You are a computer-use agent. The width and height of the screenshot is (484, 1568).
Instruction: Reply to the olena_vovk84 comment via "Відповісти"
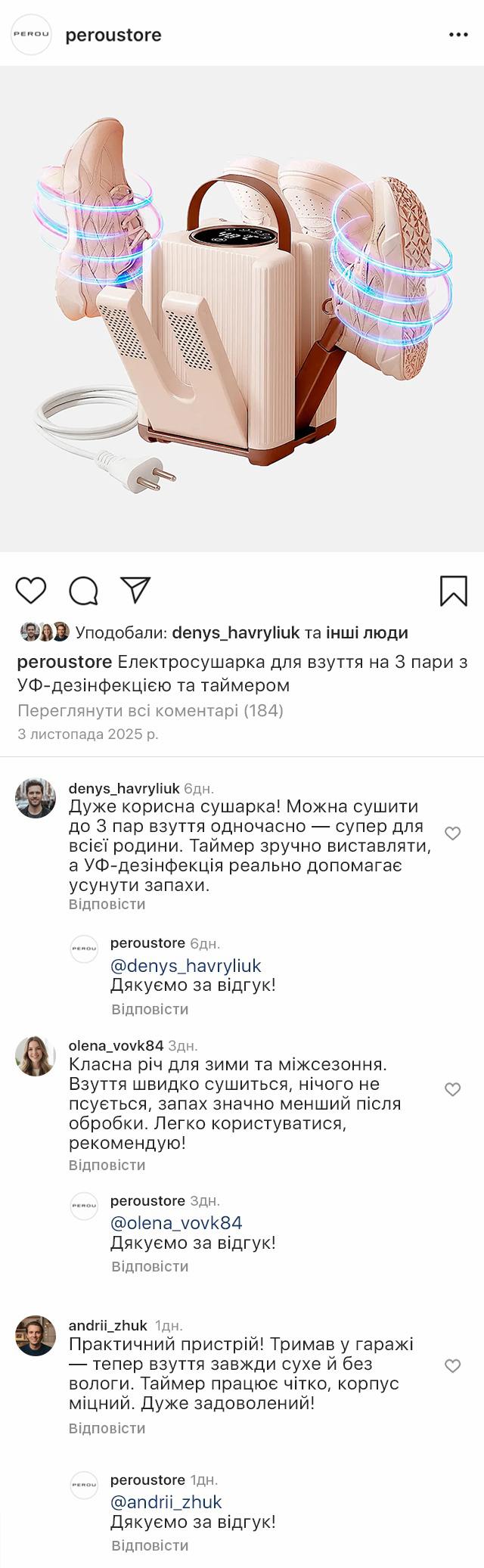107,1165
